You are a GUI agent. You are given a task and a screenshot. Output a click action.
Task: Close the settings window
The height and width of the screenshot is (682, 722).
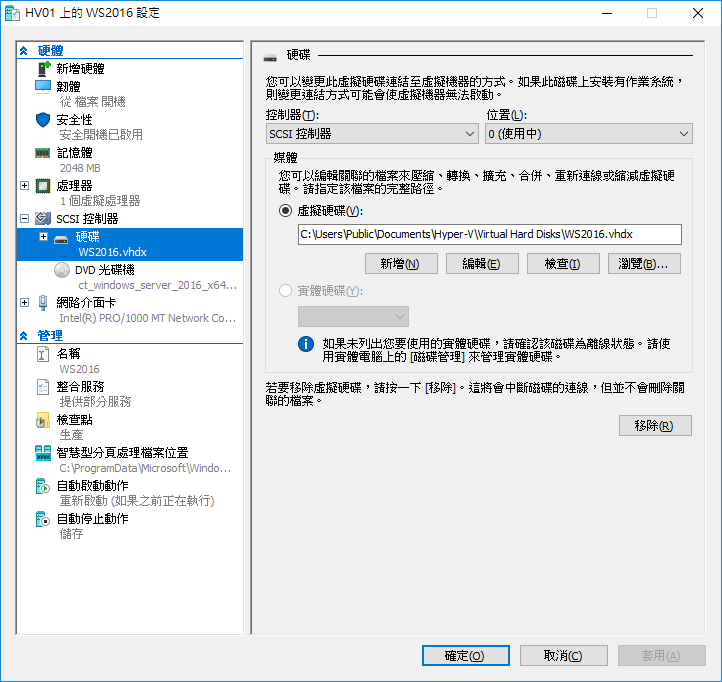click(698, 13)
